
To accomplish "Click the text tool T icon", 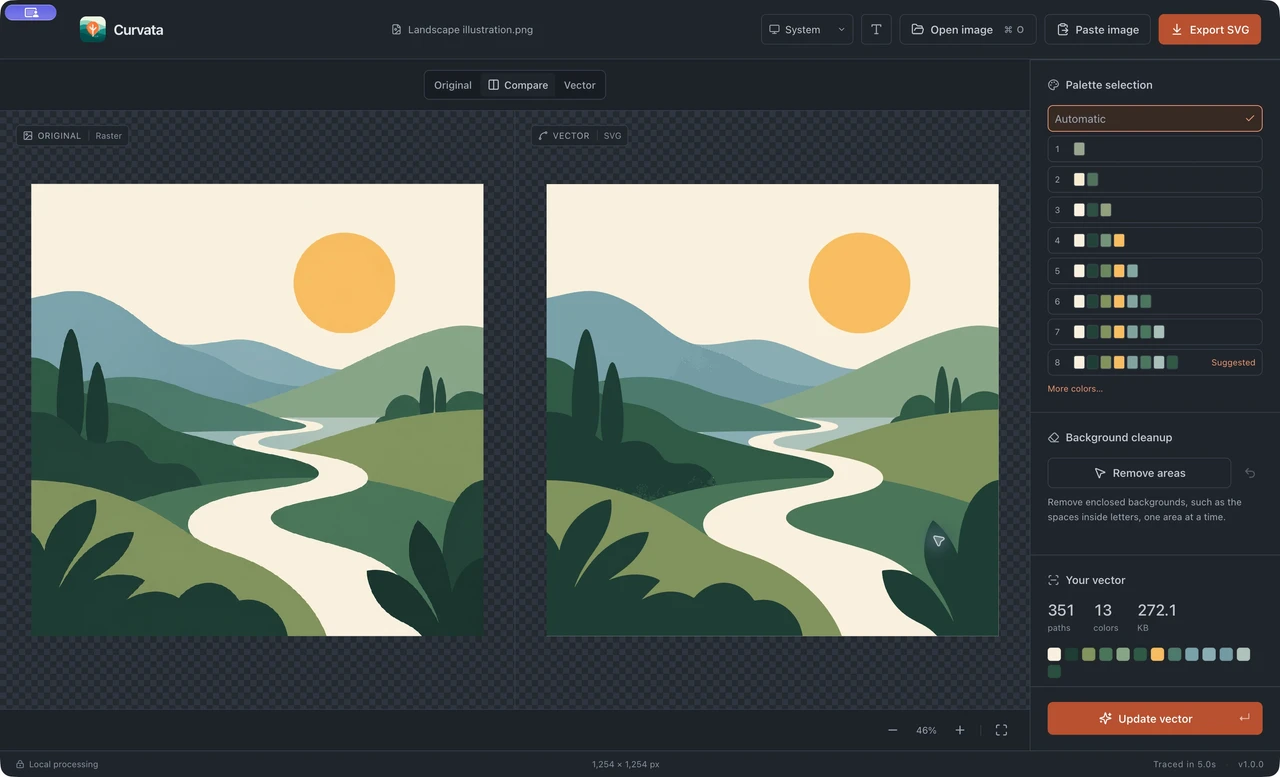I will point(876,29).
